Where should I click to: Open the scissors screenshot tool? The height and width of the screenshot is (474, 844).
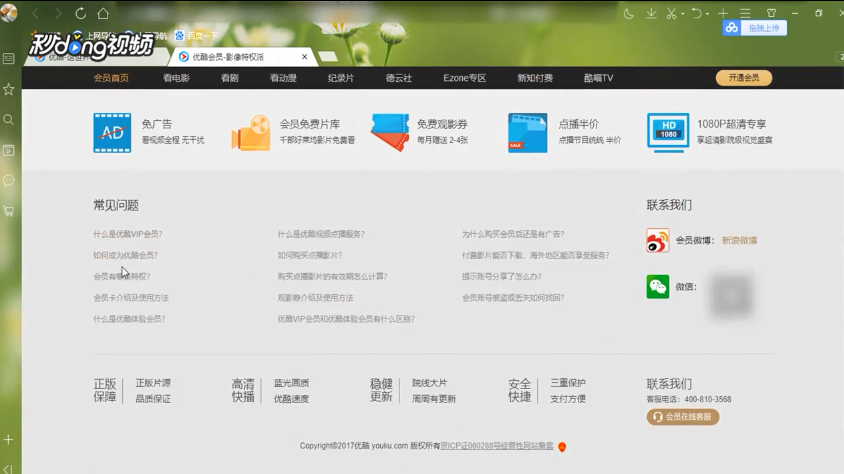pos(671,13)
